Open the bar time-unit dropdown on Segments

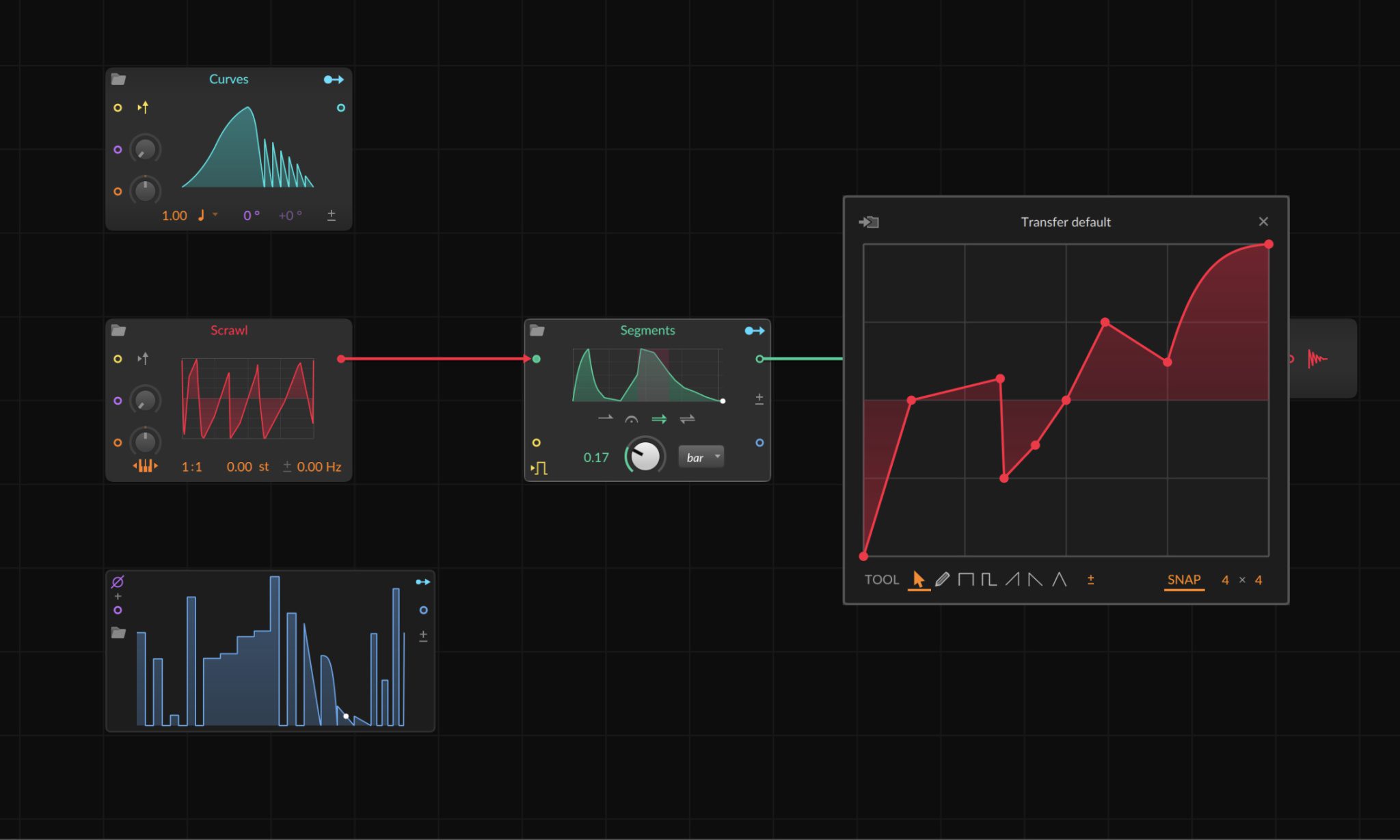point(700,457)
